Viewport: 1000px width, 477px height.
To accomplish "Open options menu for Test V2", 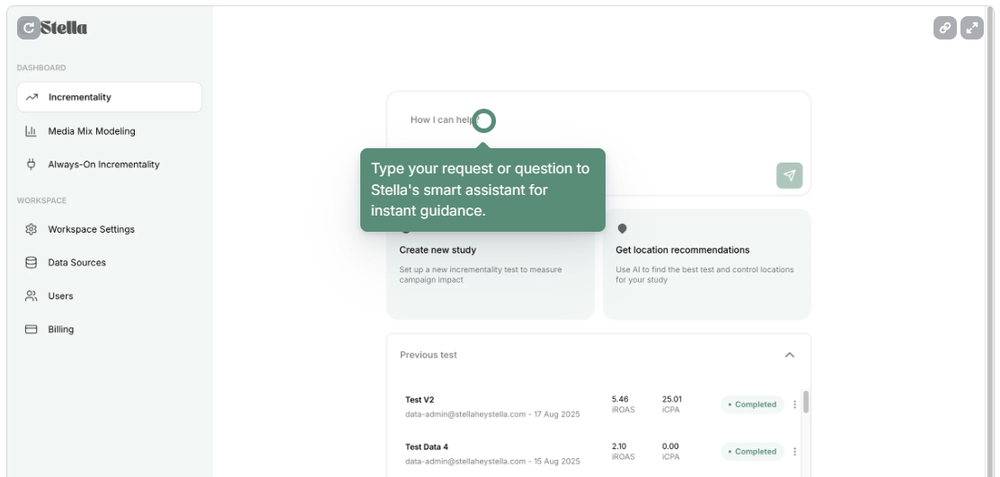I will (x=795, y=405).
